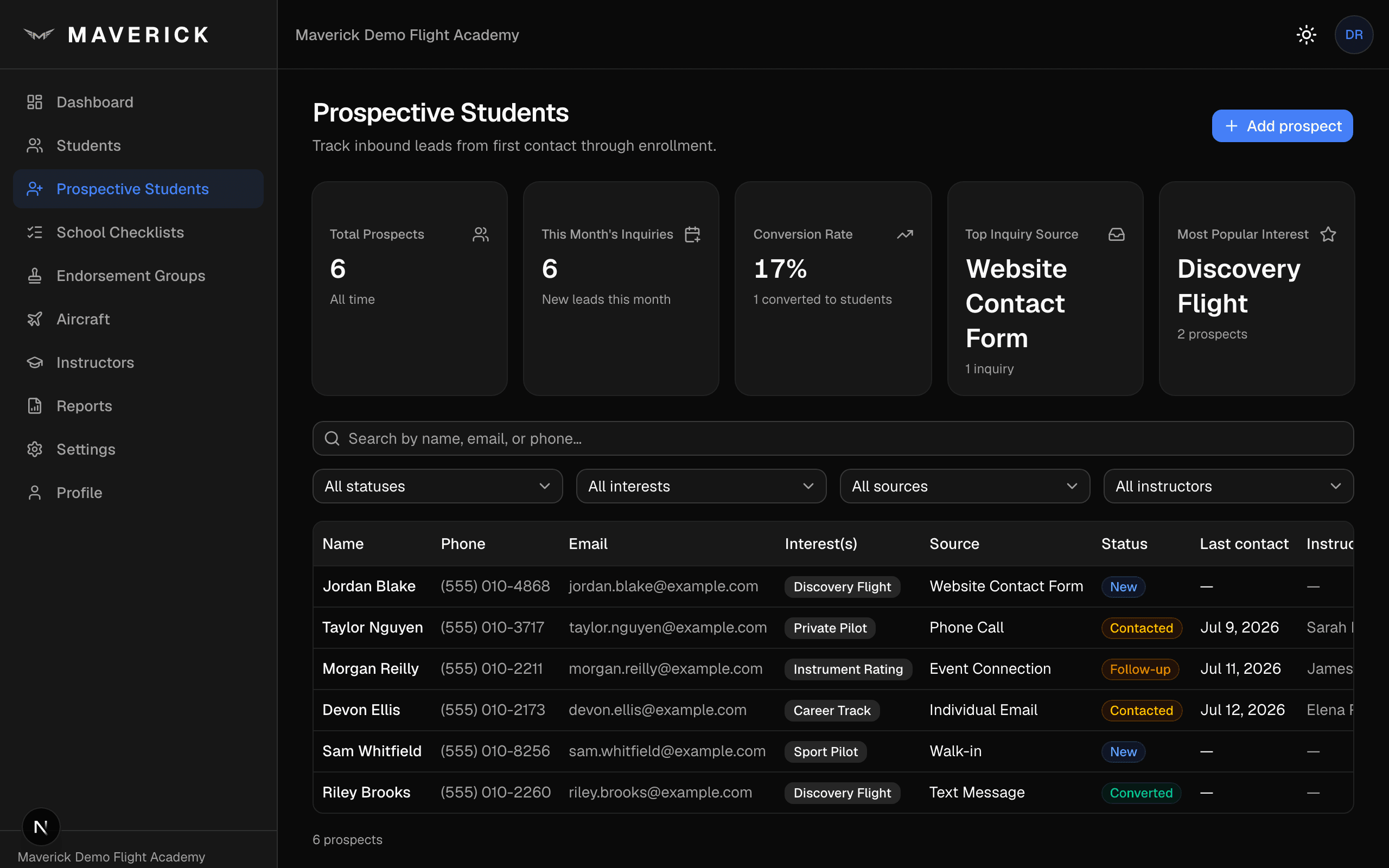Click Instrument Rating interest tag

[848, 669]
